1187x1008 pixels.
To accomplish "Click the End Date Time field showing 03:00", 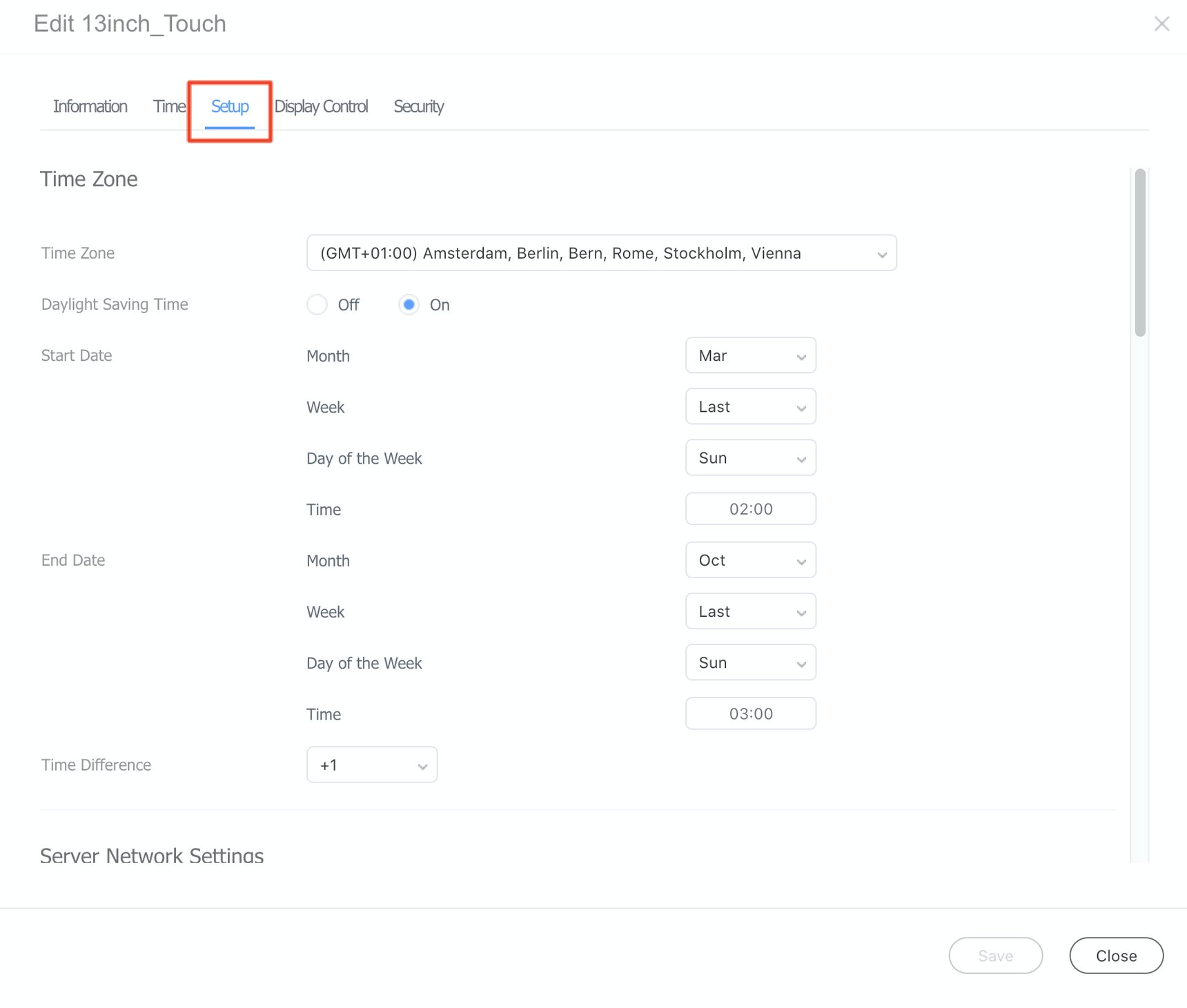I will (750, 713).
